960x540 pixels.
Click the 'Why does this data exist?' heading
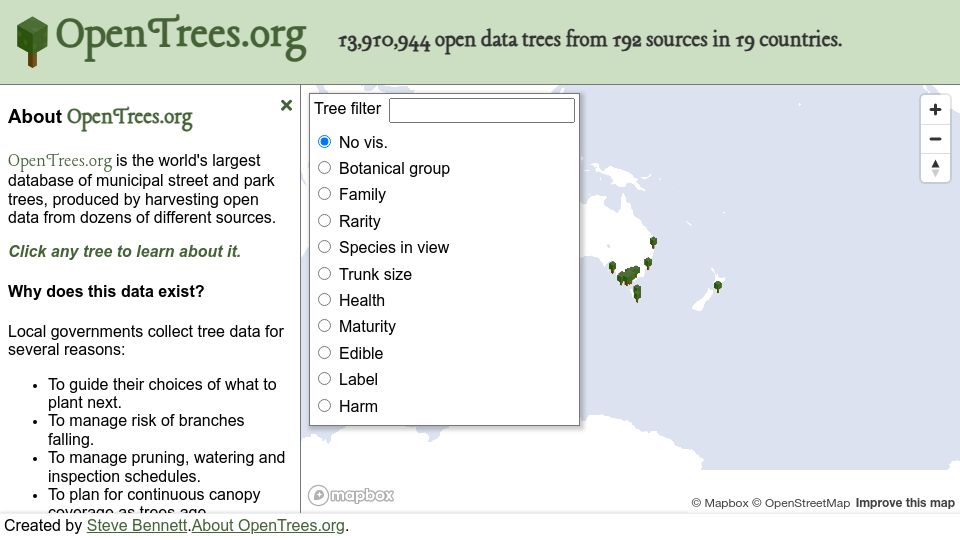[x=106, y=291]
